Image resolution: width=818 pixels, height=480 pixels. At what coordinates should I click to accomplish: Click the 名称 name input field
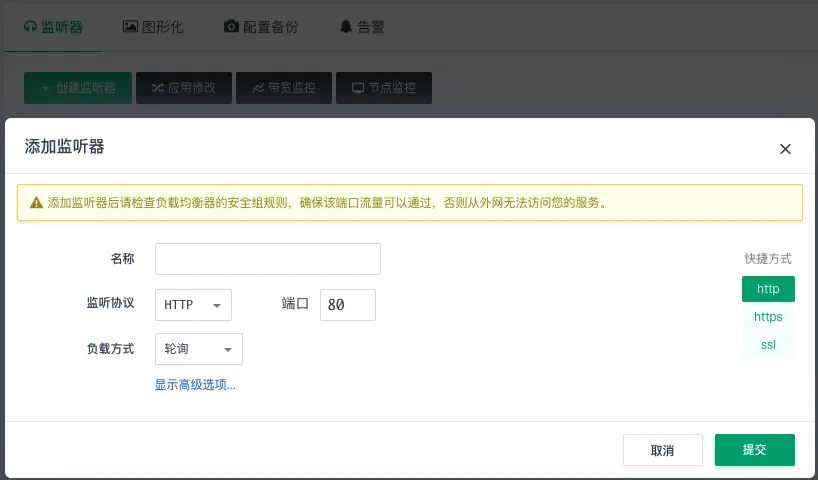268,259
